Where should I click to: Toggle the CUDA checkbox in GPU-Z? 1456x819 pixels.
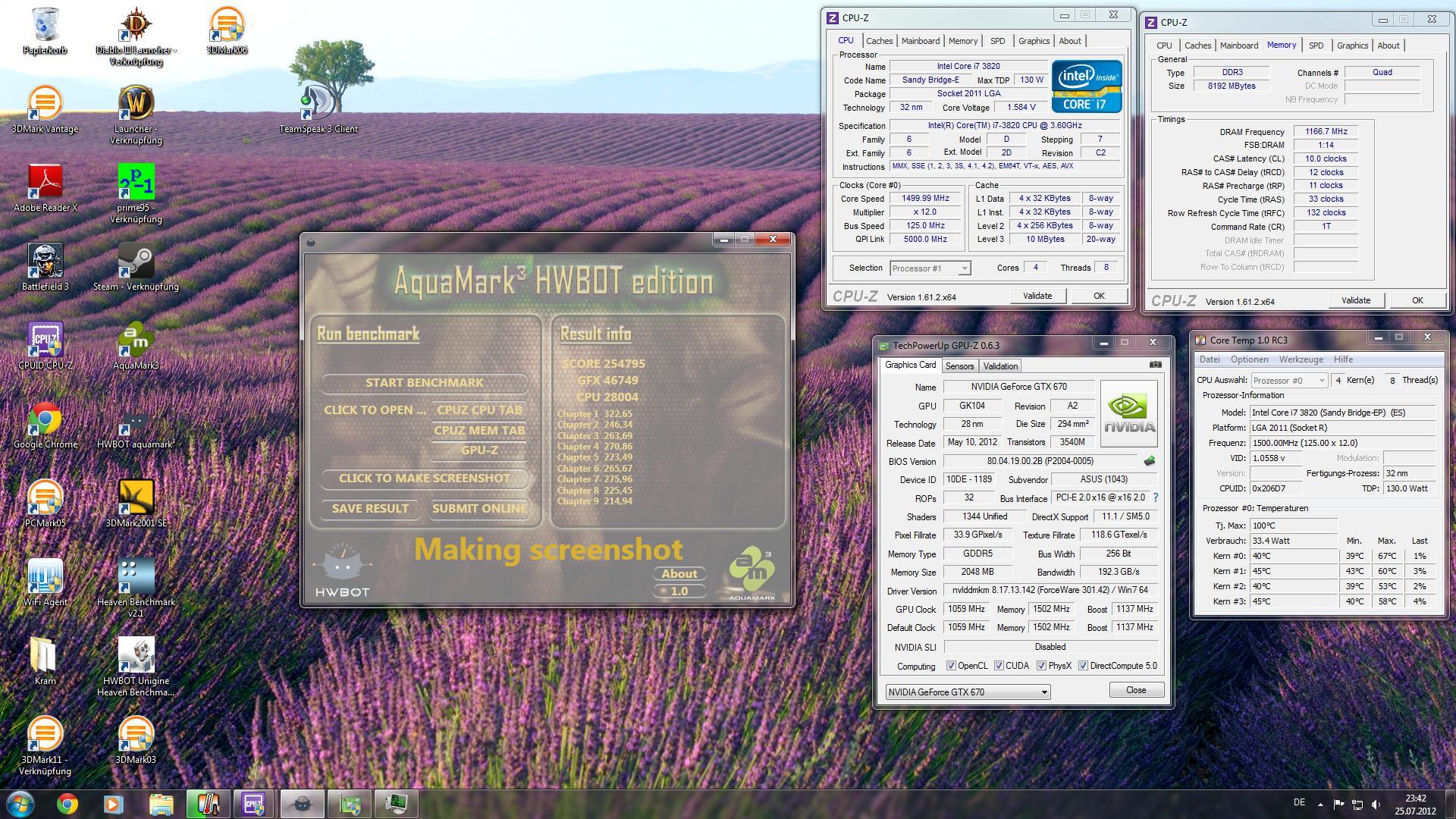(999, 666)
